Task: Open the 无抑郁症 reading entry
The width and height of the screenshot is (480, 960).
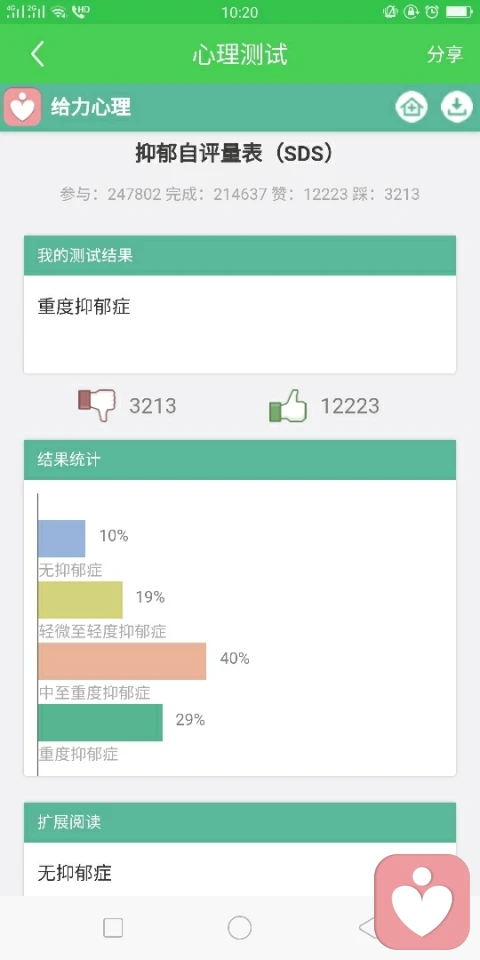Action: point(75,872)
